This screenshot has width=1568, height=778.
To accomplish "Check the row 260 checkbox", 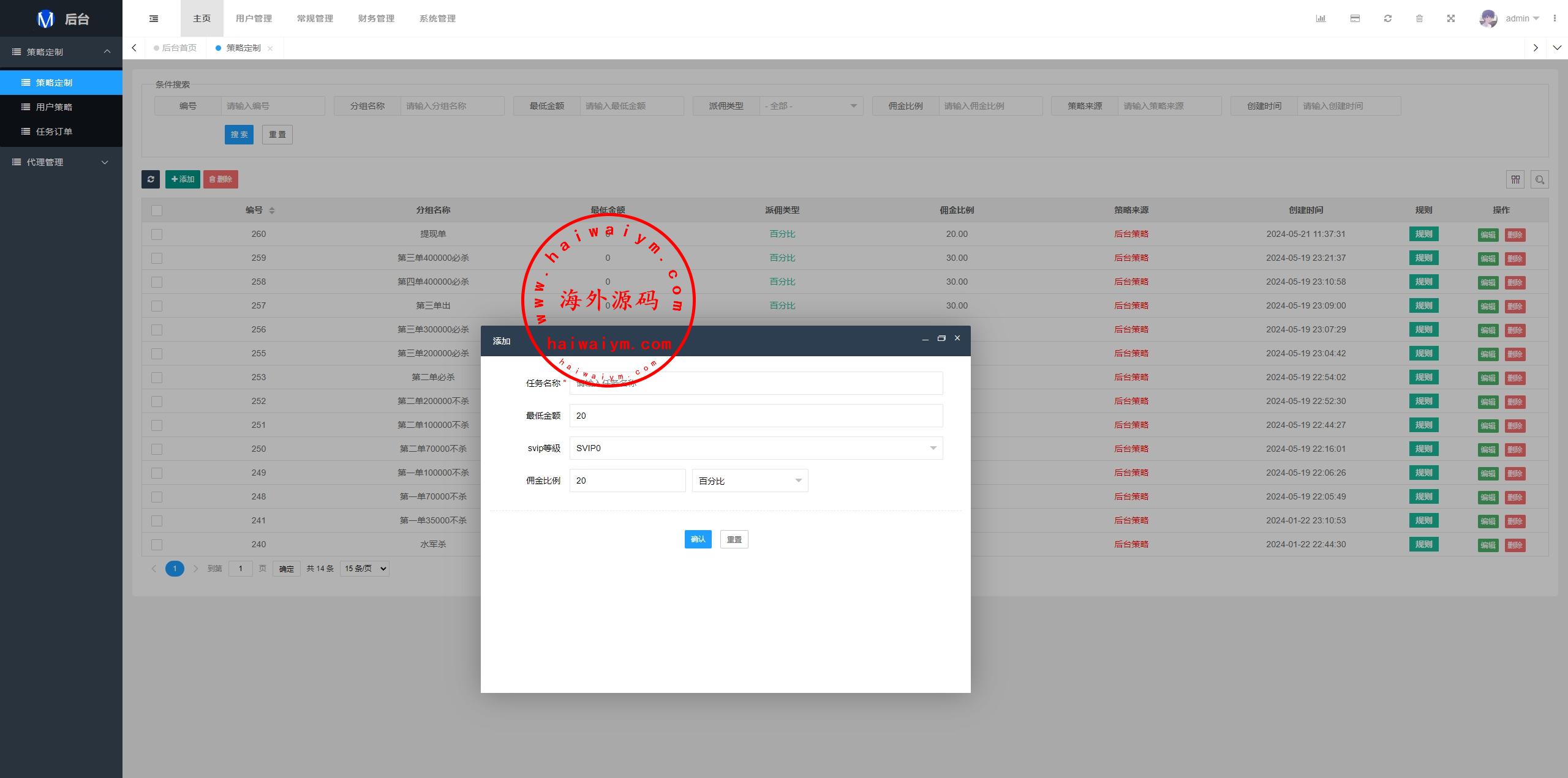I will (157, 233).
